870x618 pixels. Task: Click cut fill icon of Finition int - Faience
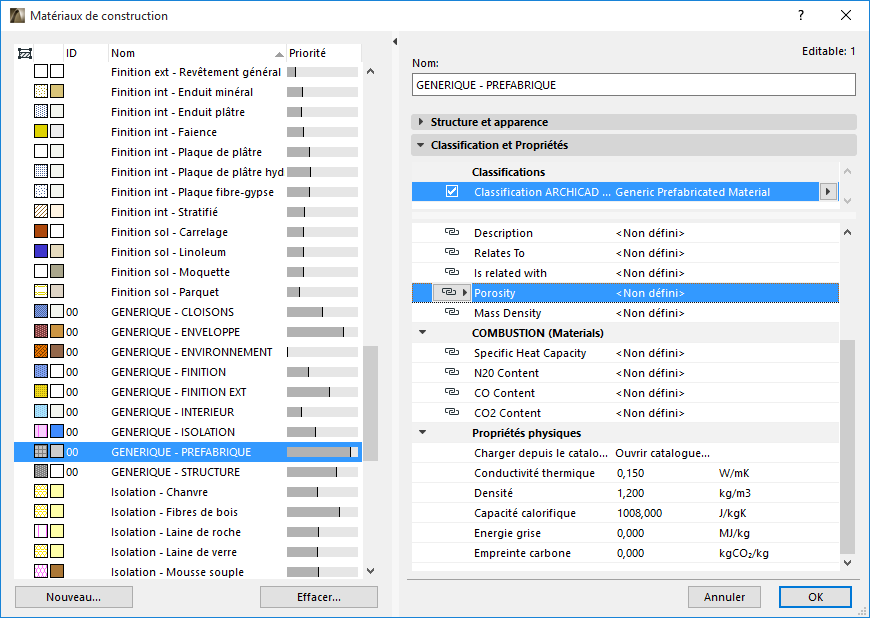click(x=41, y=131)
